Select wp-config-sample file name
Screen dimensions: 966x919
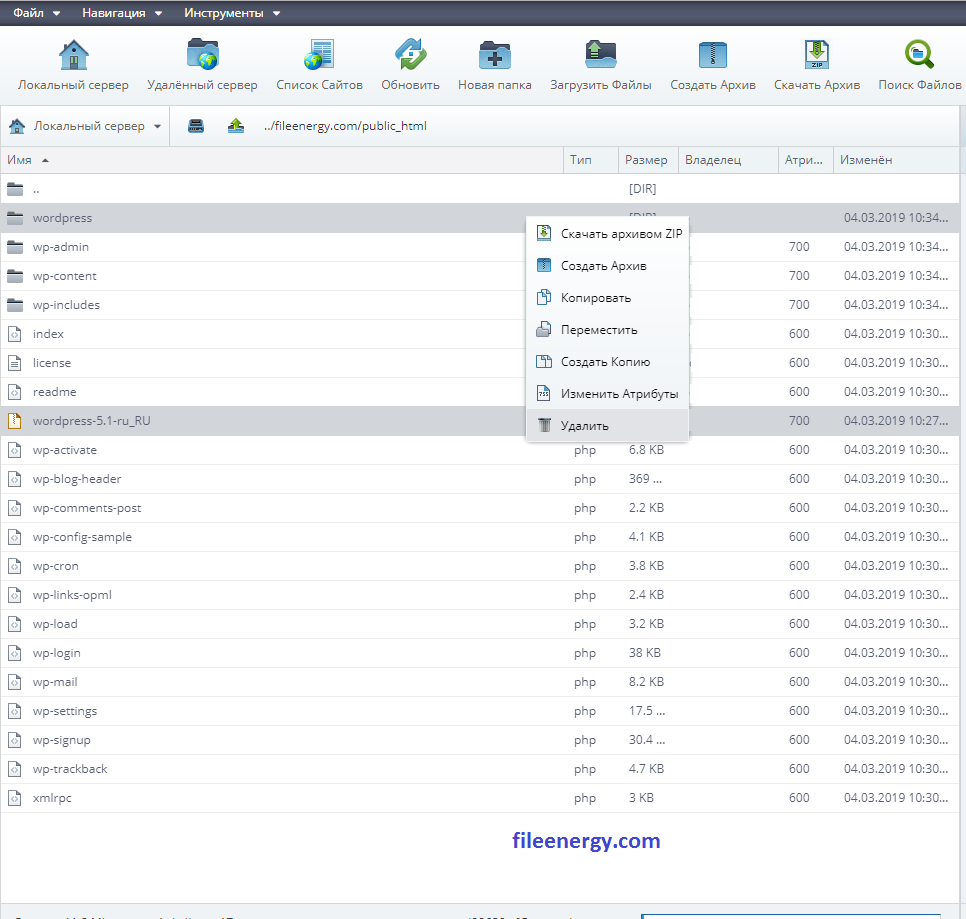[x=82, y=537]
